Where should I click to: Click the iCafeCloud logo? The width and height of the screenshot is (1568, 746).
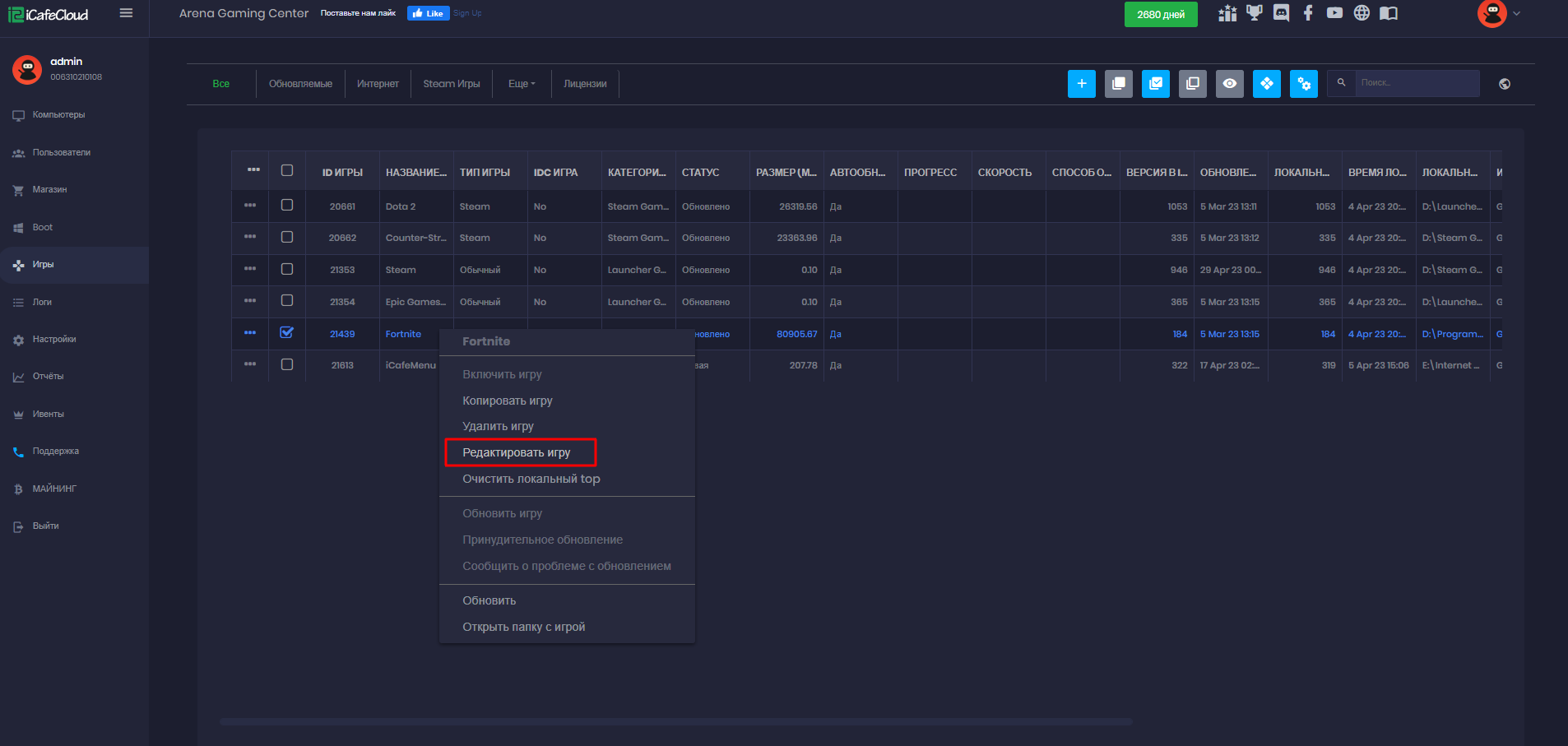pyautogui.click(x=48, y=15)
